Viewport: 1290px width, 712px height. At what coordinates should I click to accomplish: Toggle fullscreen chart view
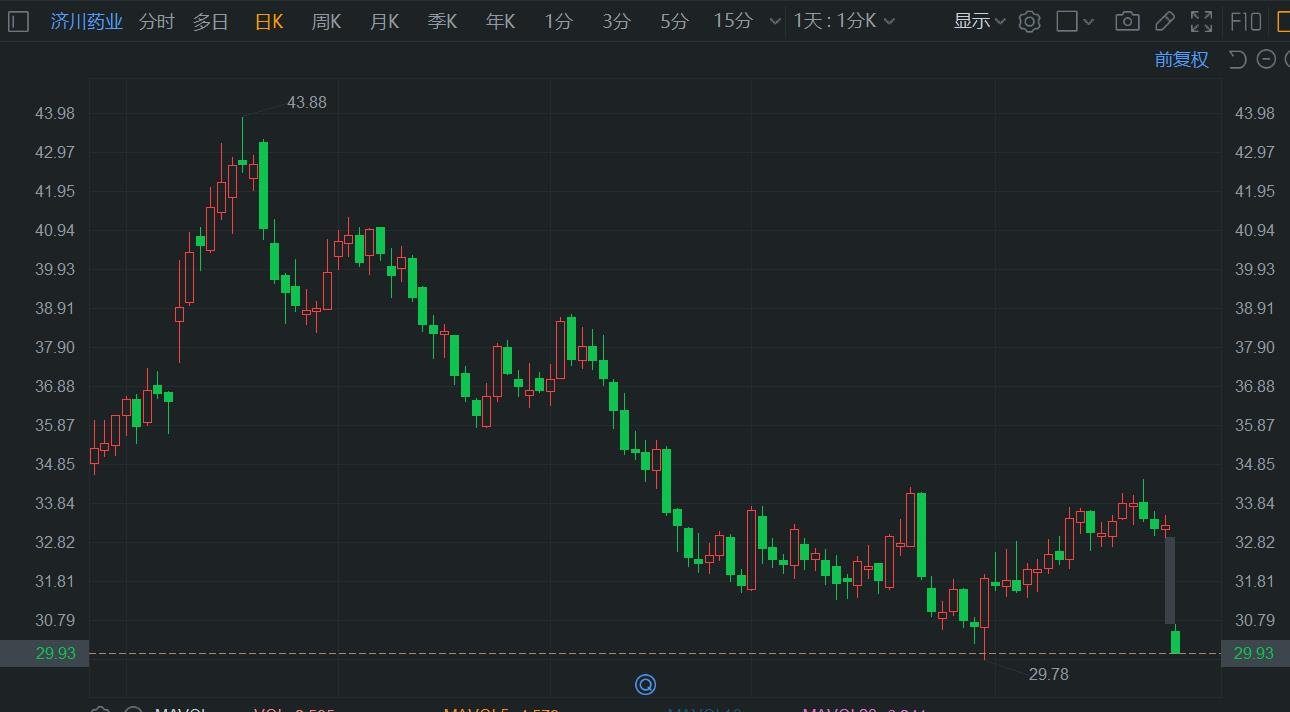click(x=1202, y=21)
